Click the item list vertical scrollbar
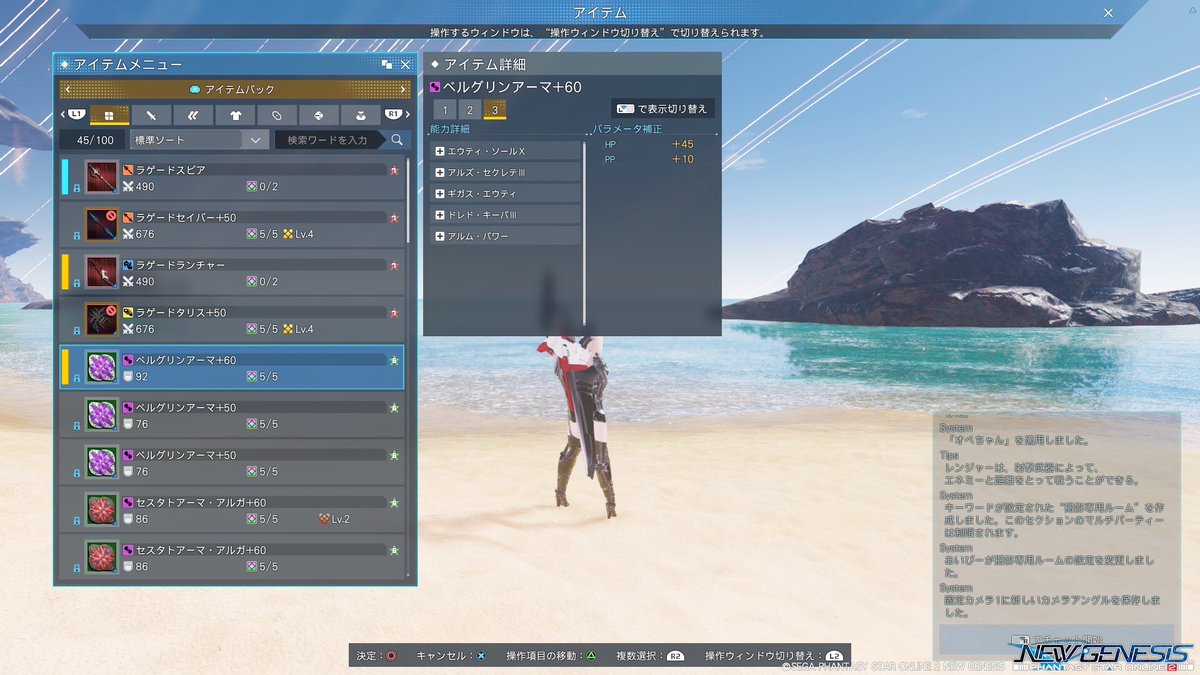 point(409,200)
